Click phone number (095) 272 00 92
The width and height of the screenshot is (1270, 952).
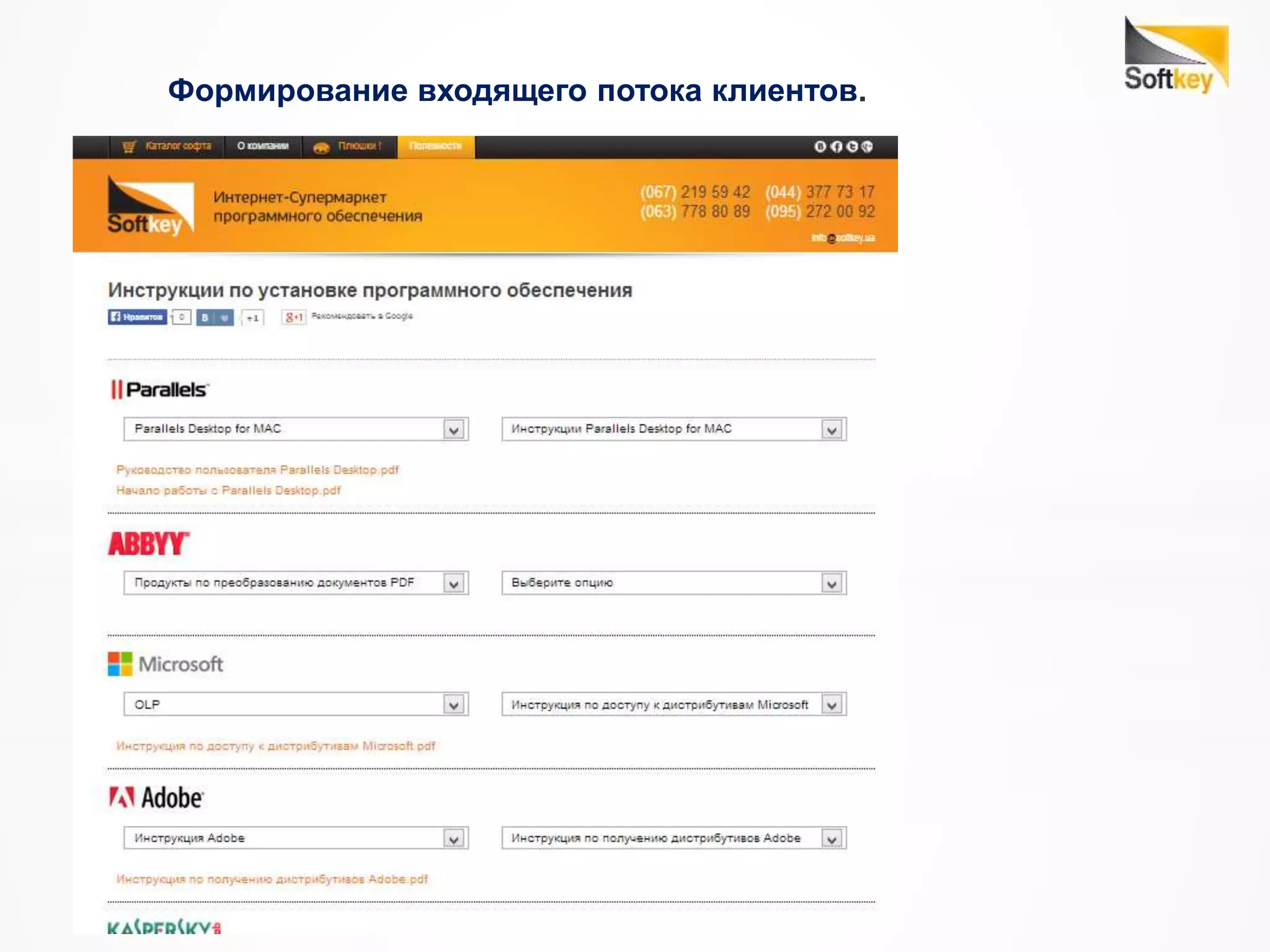click(x=820, y=211)
